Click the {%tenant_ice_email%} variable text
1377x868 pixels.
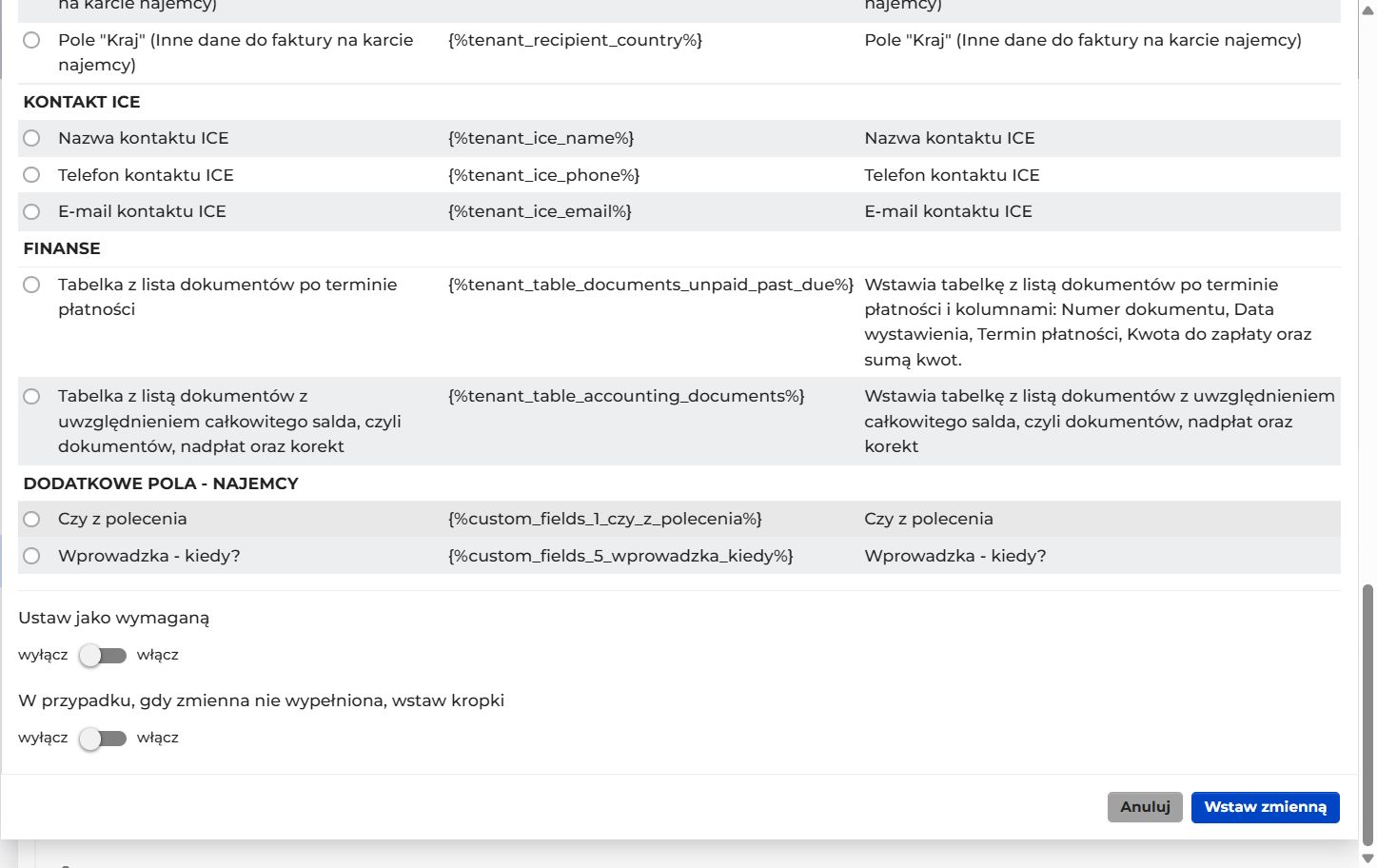[540, 211]
